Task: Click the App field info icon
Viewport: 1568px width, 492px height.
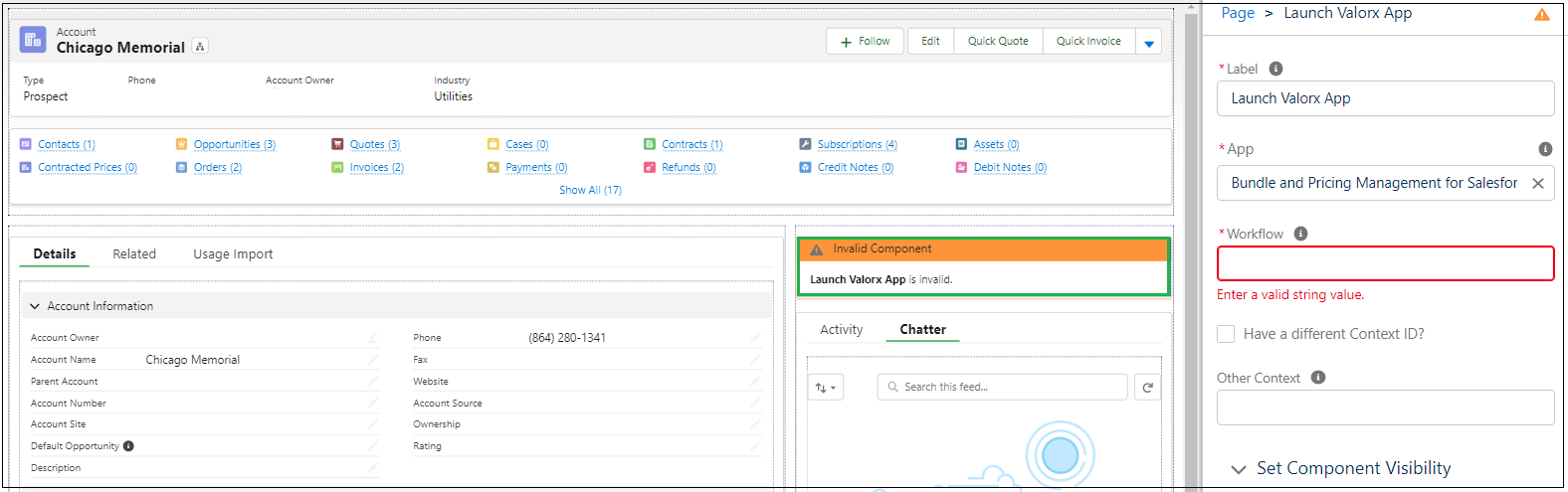Action: click(x=1545, y=149)
